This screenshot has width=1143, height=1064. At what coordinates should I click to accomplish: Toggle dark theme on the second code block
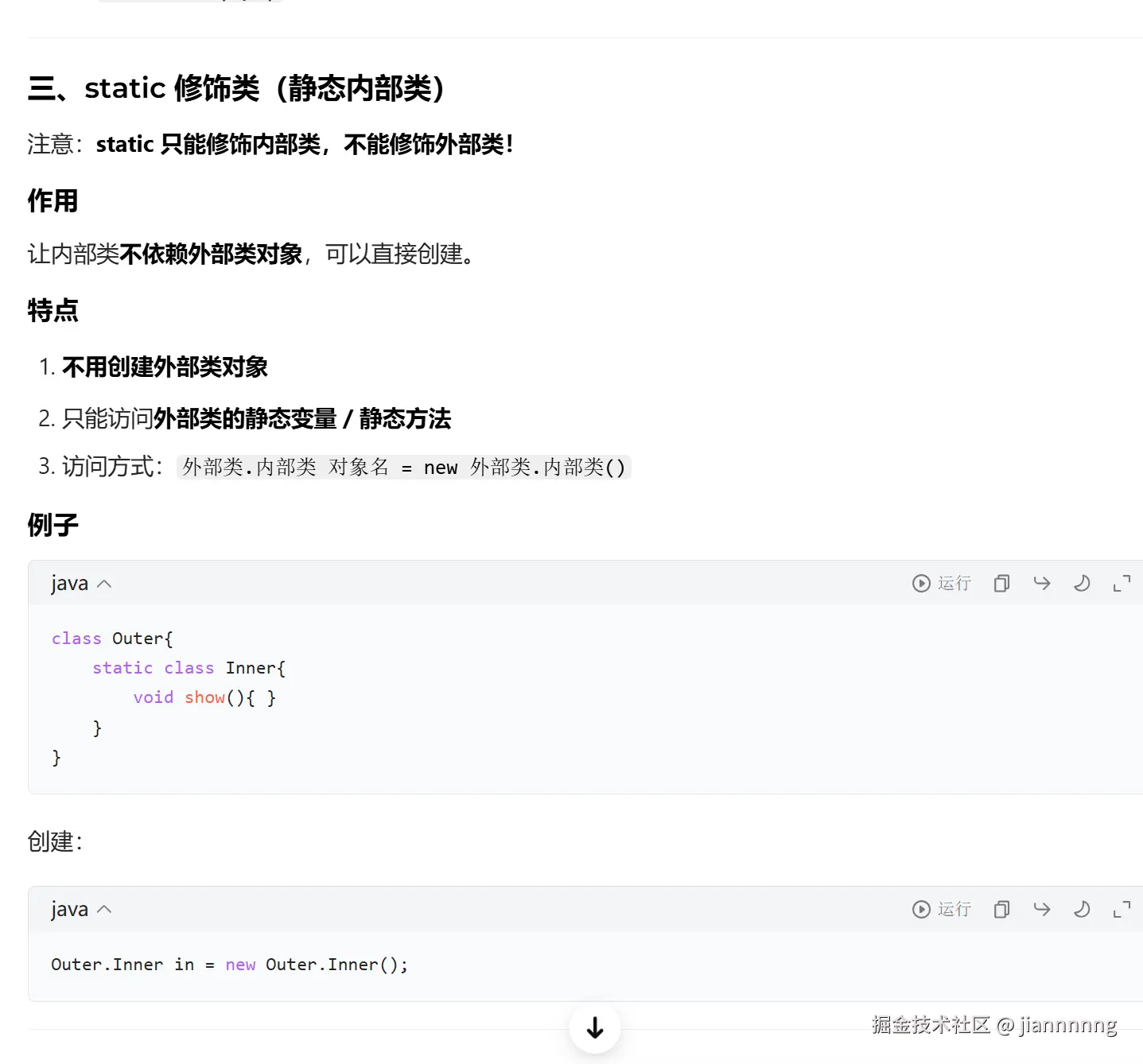click(1083, 909)
